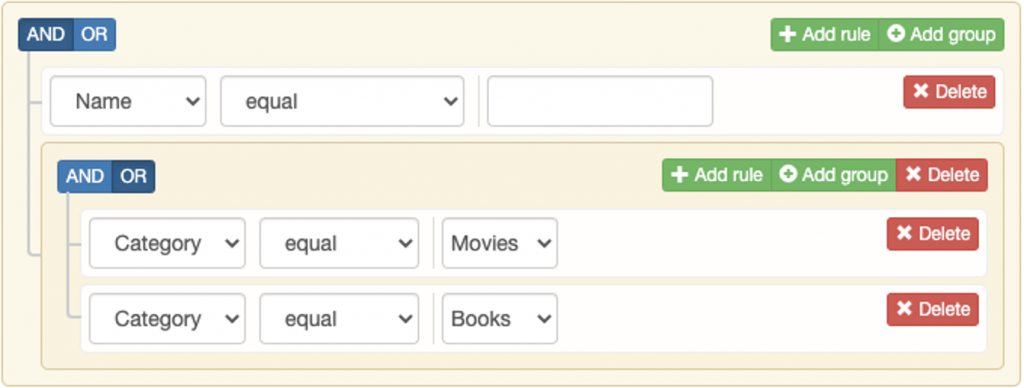Viewport: 1024px width, 388px height.
Task: Open the equal operator dropdown for Name rule
Action: click(342, 101)
